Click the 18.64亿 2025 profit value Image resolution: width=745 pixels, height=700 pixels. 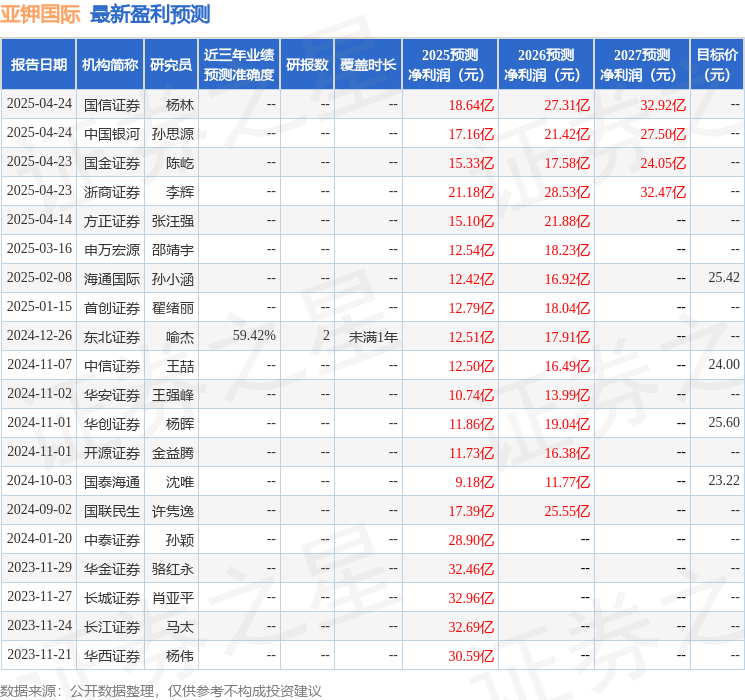[x=471, y=105]
